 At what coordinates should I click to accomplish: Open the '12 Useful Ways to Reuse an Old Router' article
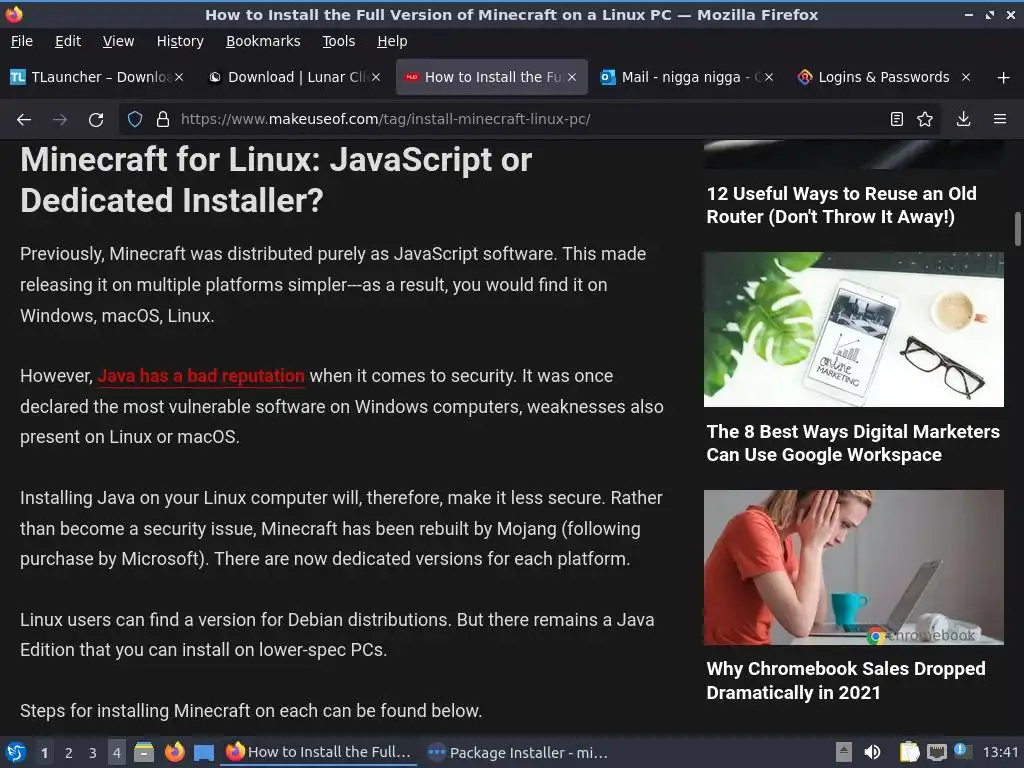(841, 205)
